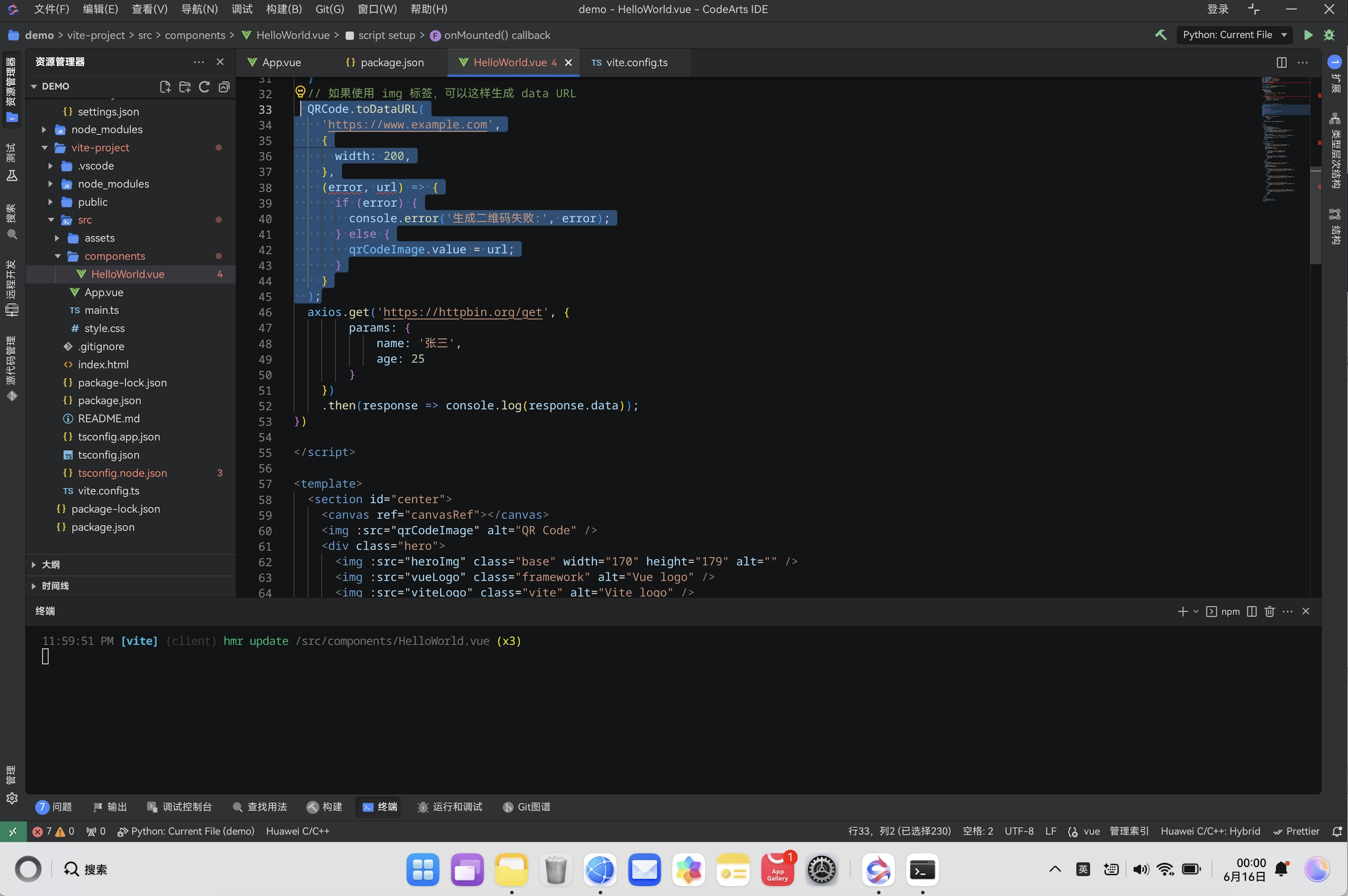The image size is (1348, 896).
Task: Open tsconfig.node.json in file tree
Action: pos(122,473)
